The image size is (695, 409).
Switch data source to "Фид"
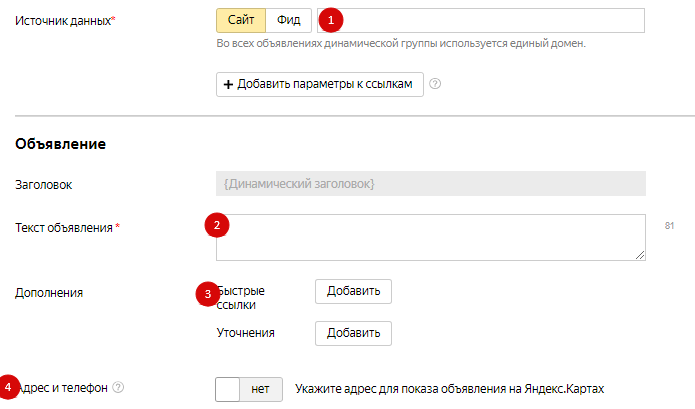coord(289,20)
